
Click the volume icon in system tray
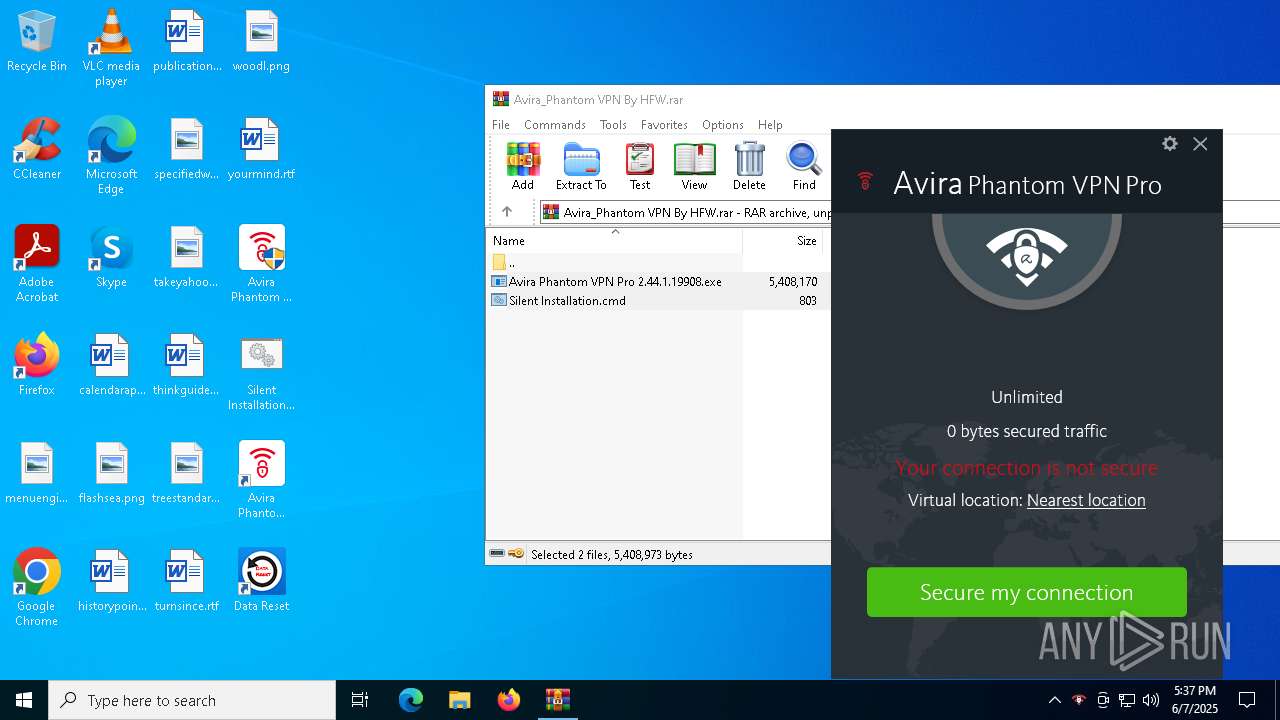(x=1151, y=700)
